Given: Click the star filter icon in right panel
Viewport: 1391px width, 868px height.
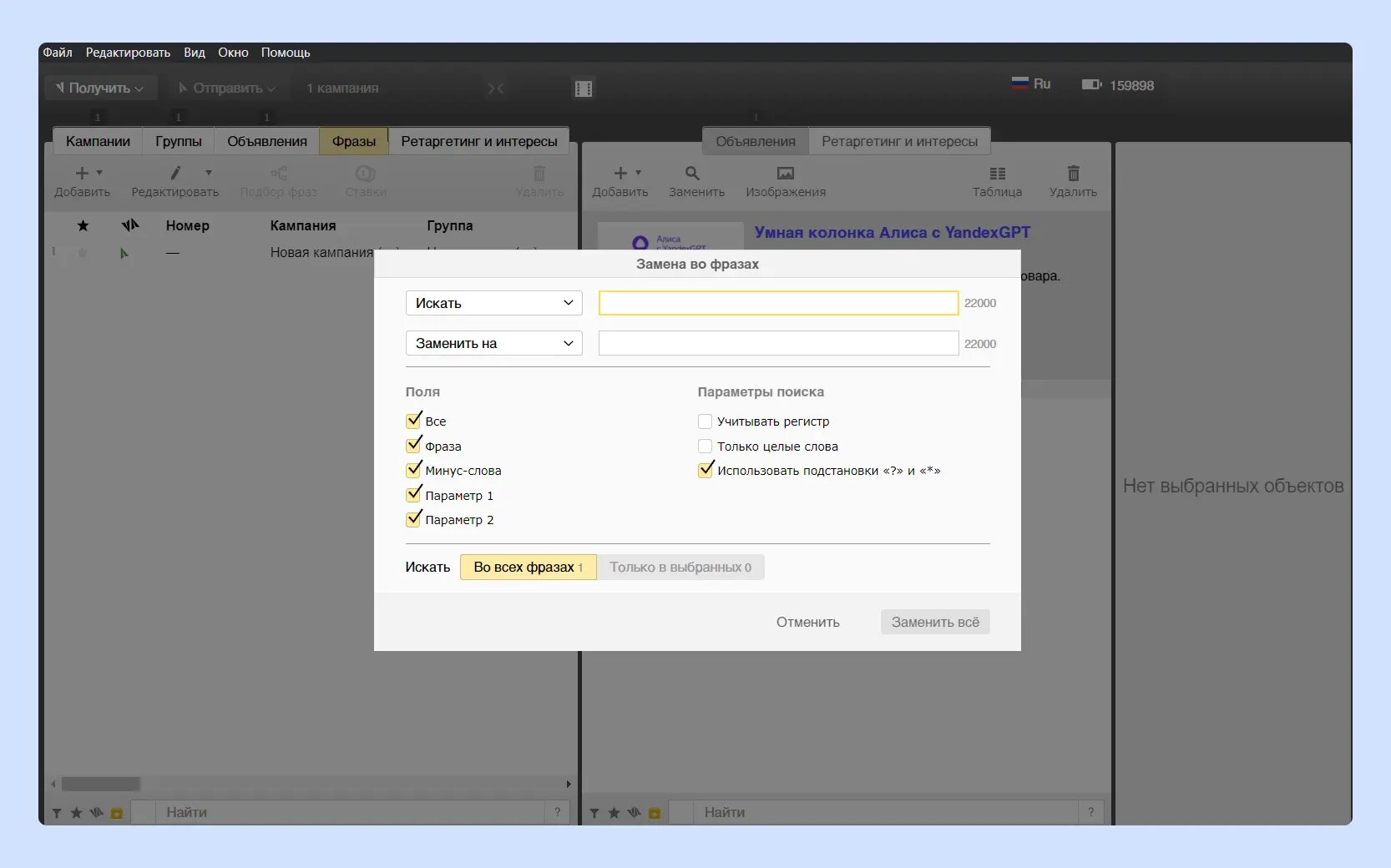Looking at the screenshot, I should coord(614,813).
